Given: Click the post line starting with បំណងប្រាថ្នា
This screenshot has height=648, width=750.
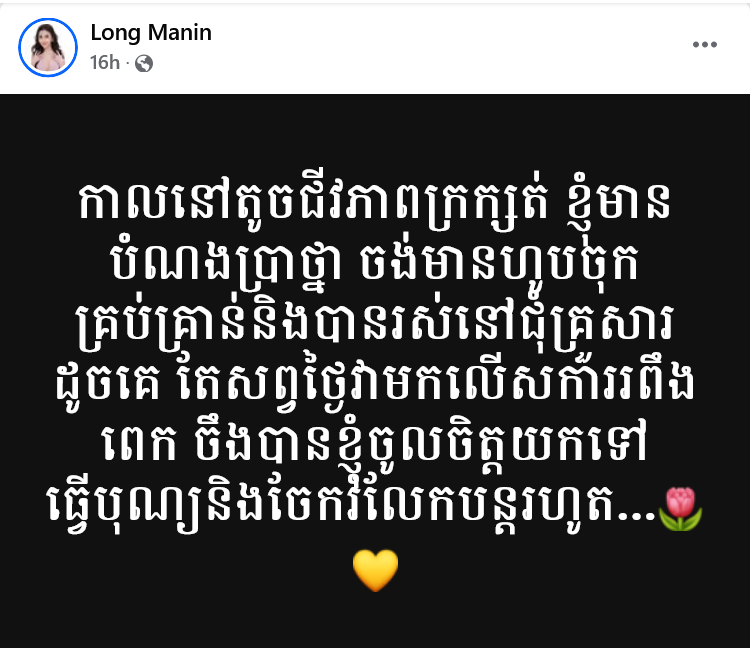Looking at the screenshot, I should point(375,267).
